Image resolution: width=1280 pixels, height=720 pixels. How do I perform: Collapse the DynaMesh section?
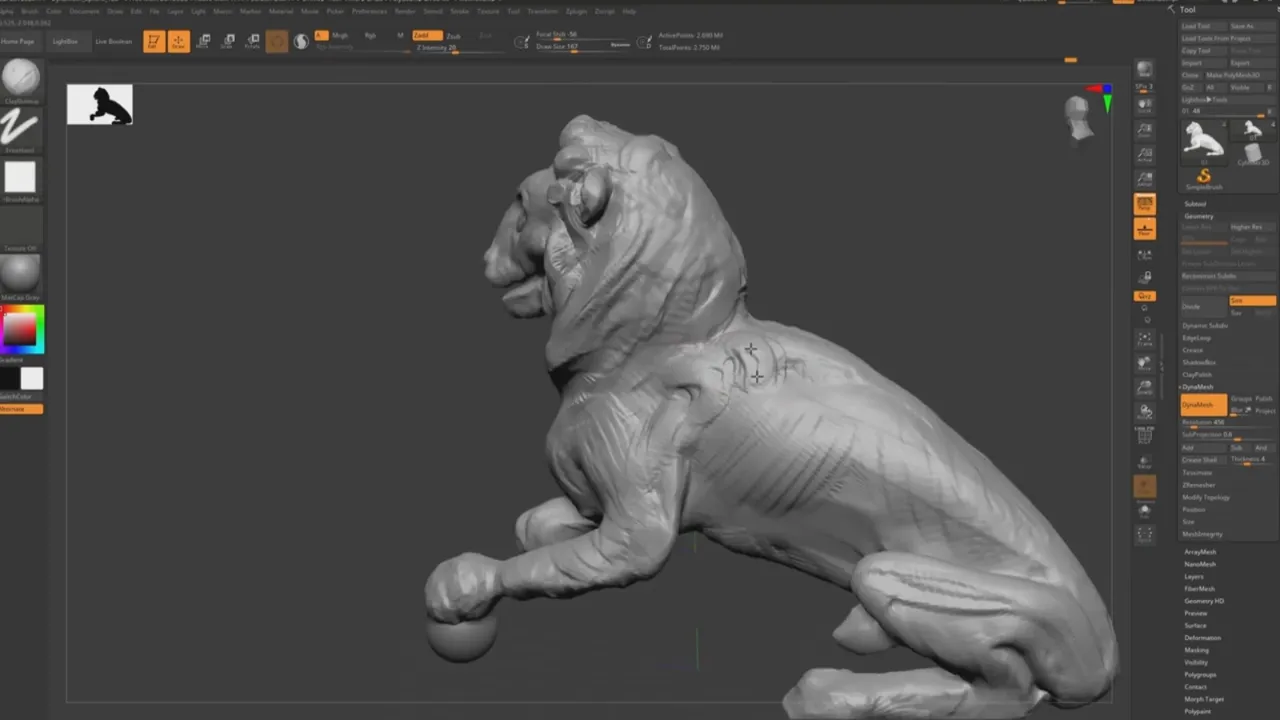1198,387
